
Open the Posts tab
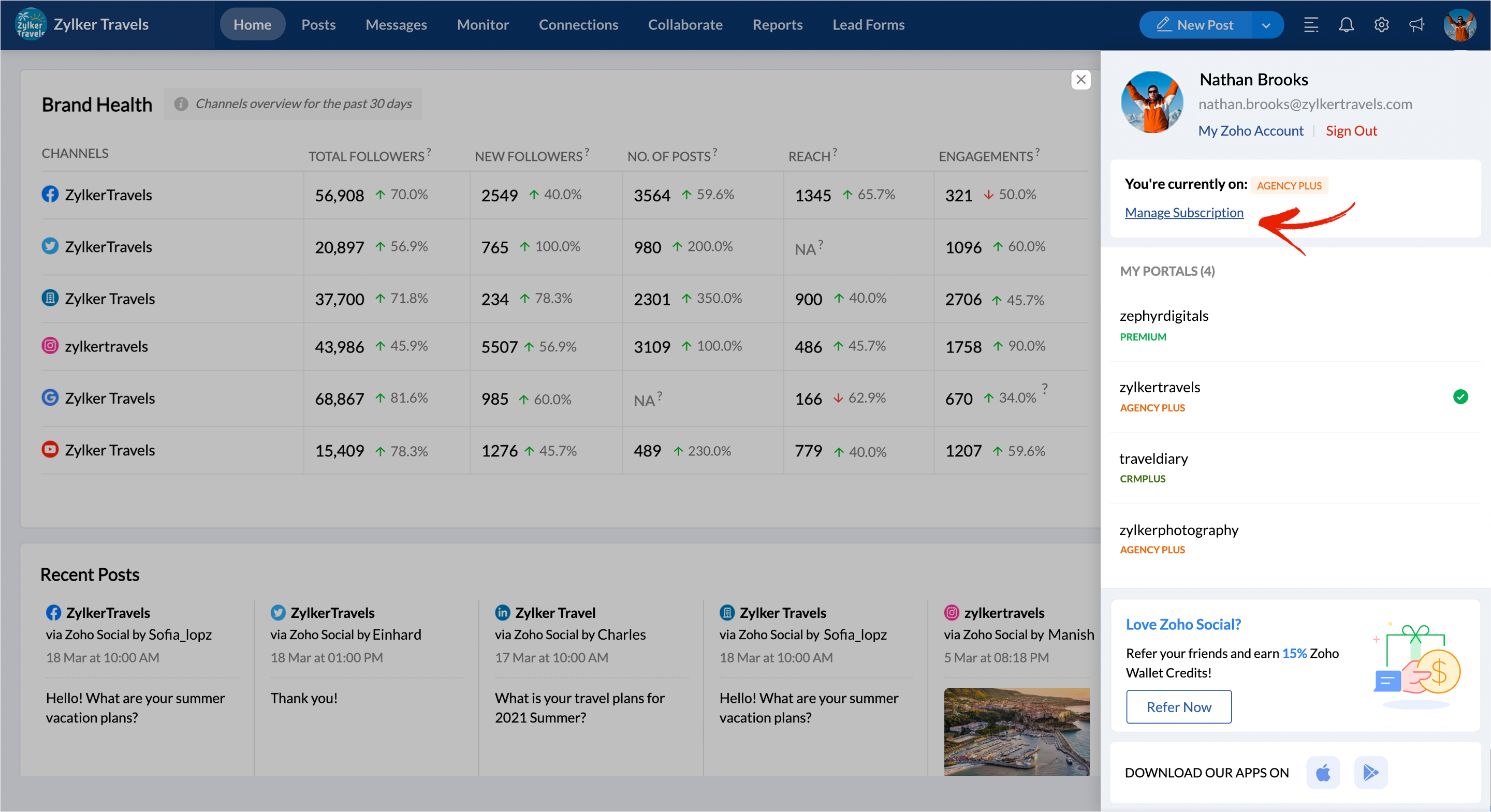(318, 24)
